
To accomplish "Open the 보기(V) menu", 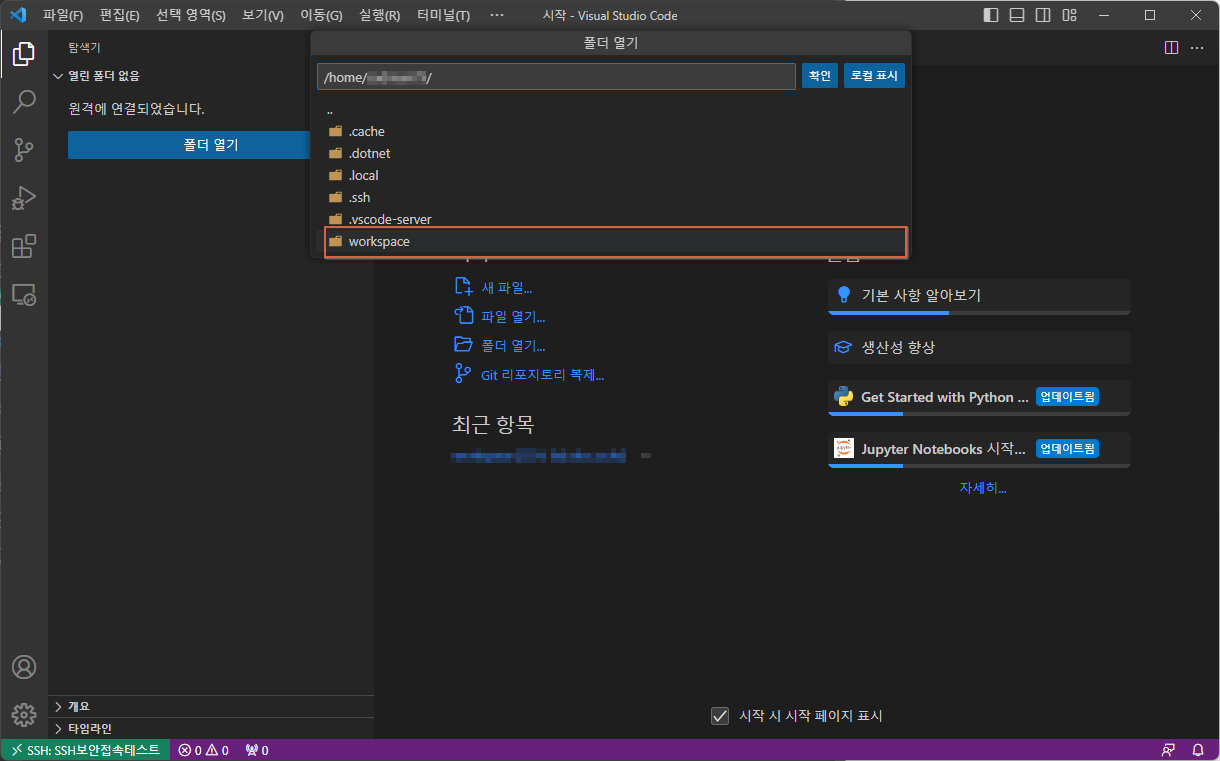I will point(263,15).
